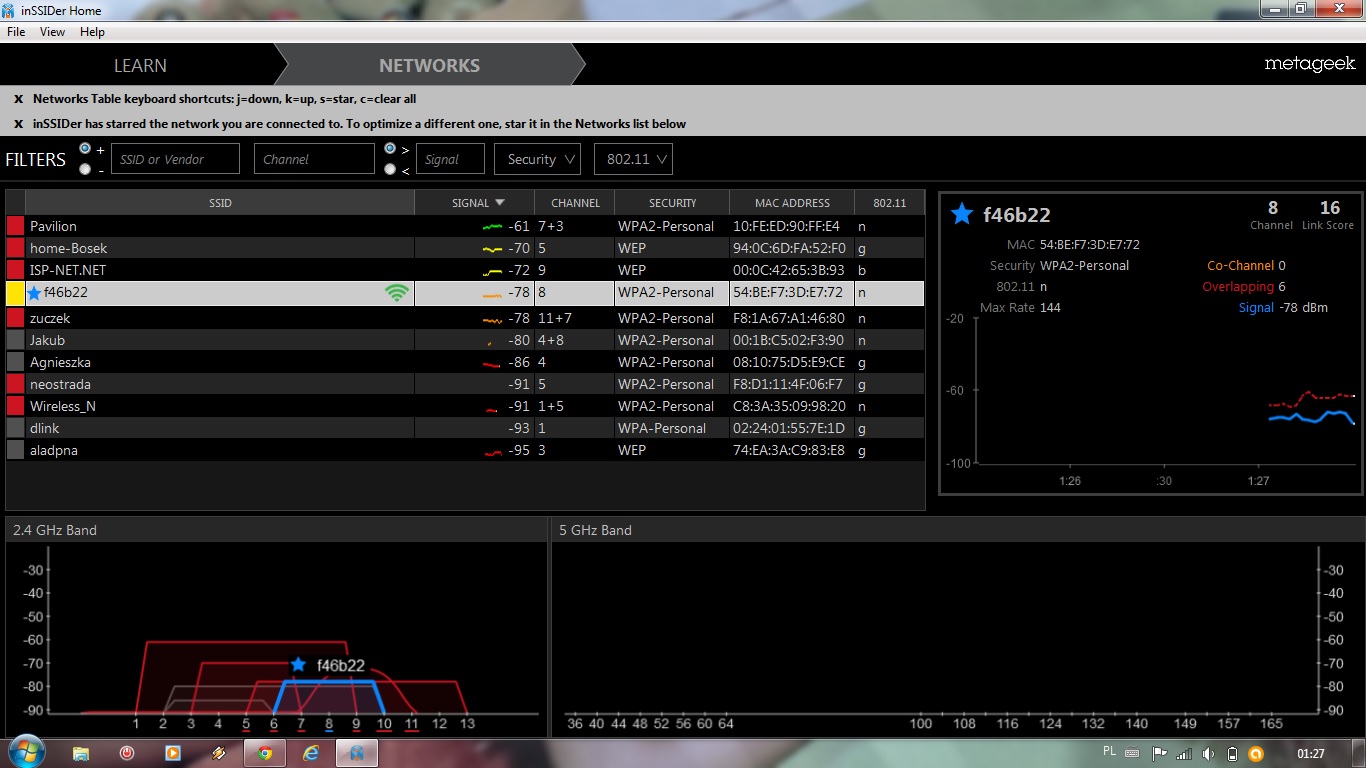This screenshot has width=1366, height=768.
Task: Sort networks by the SSID column header
Action: click(220, 203)
